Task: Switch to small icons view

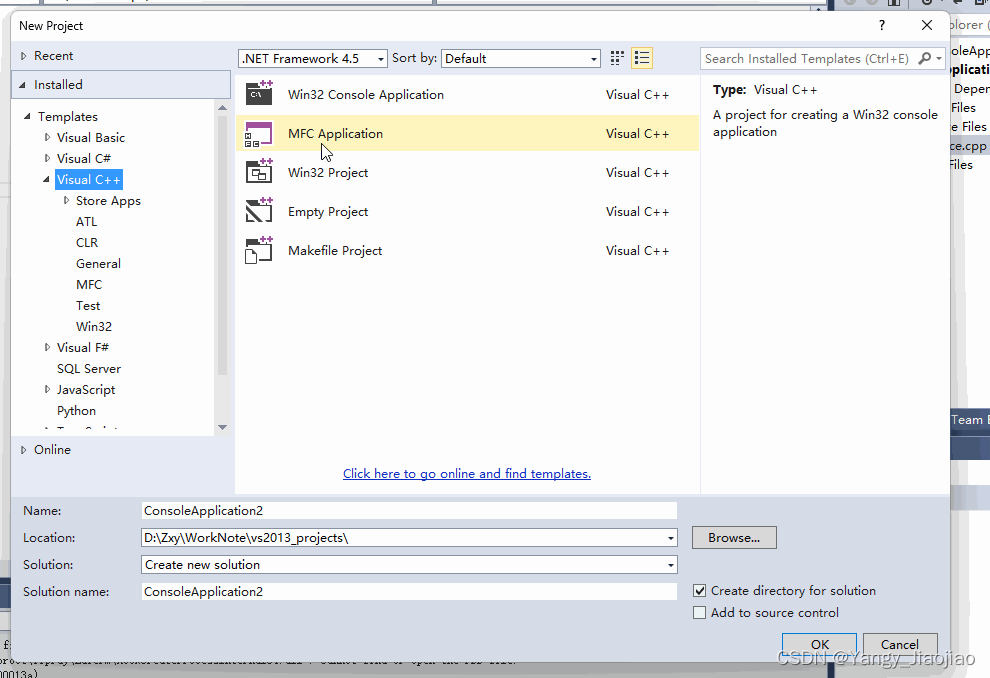Action: [617, 58]
